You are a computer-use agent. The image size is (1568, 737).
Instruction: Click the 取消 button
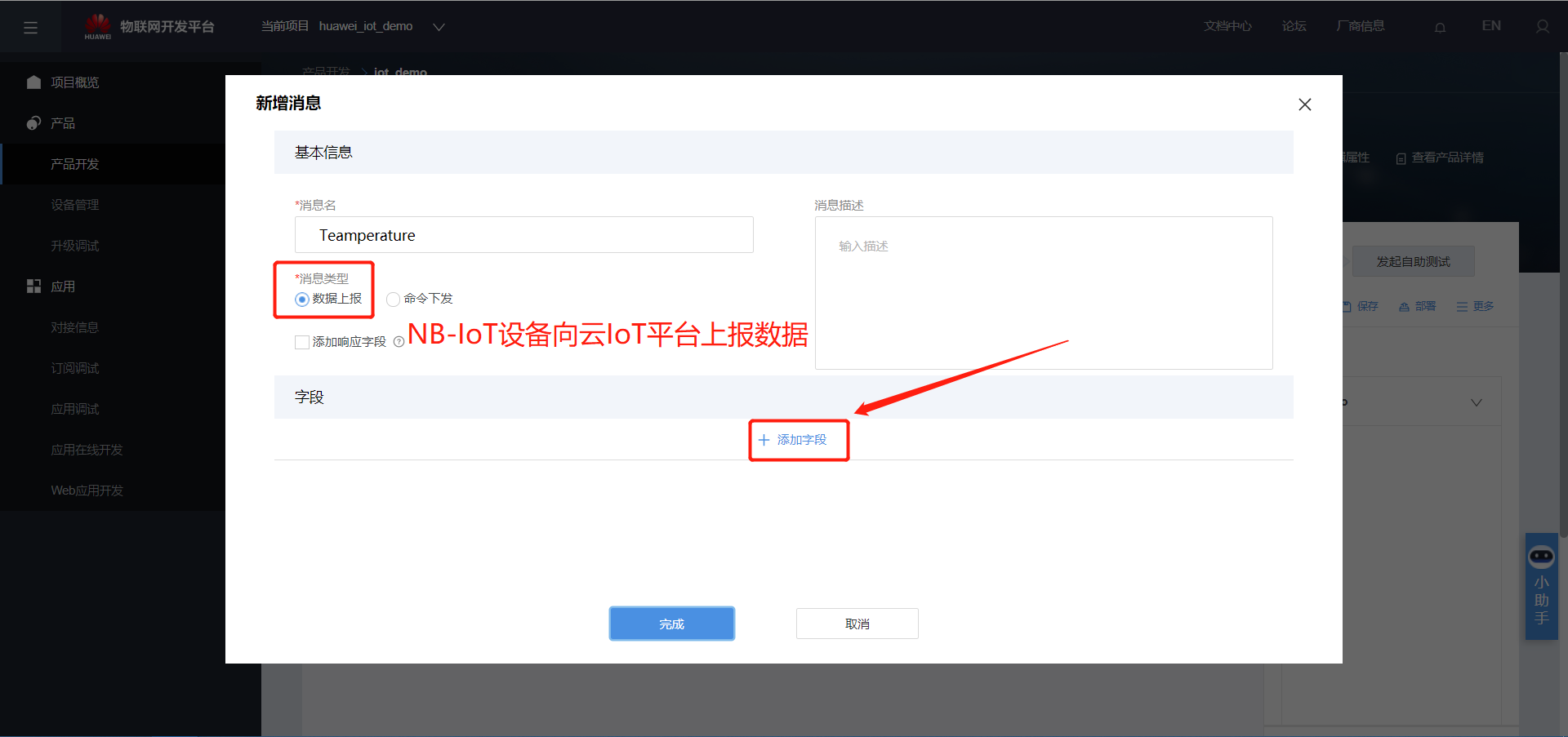(x=857, y=624)
